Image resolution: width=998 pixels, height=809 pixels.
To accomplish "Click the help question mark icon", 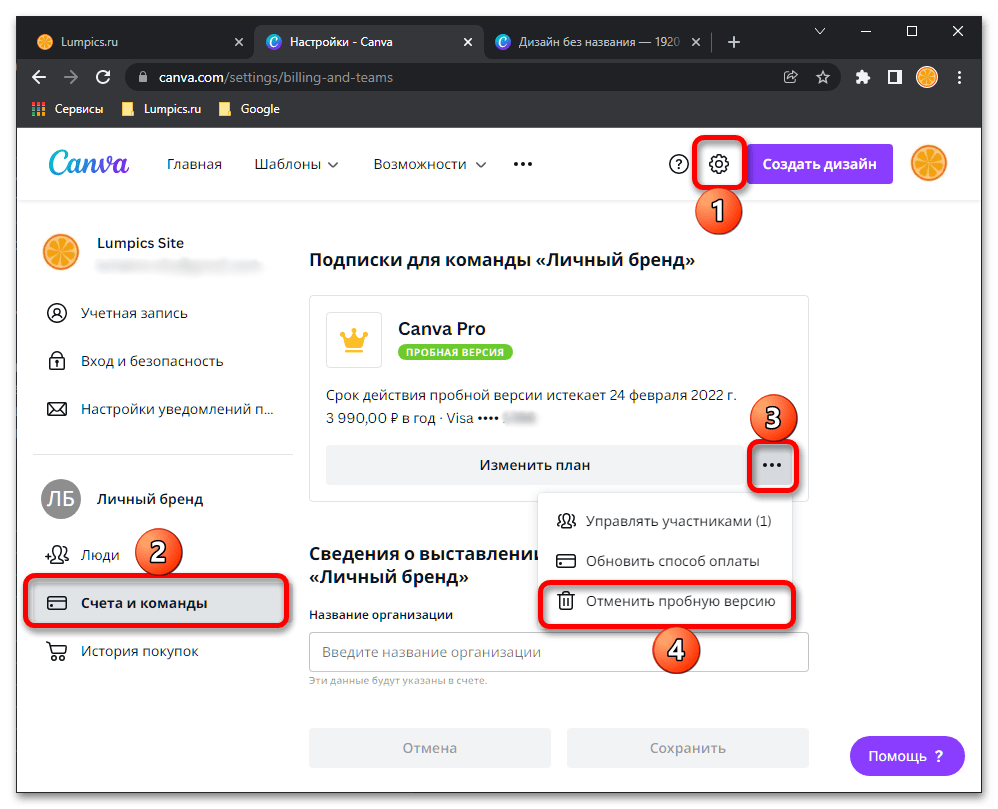I will pos(679,165).
